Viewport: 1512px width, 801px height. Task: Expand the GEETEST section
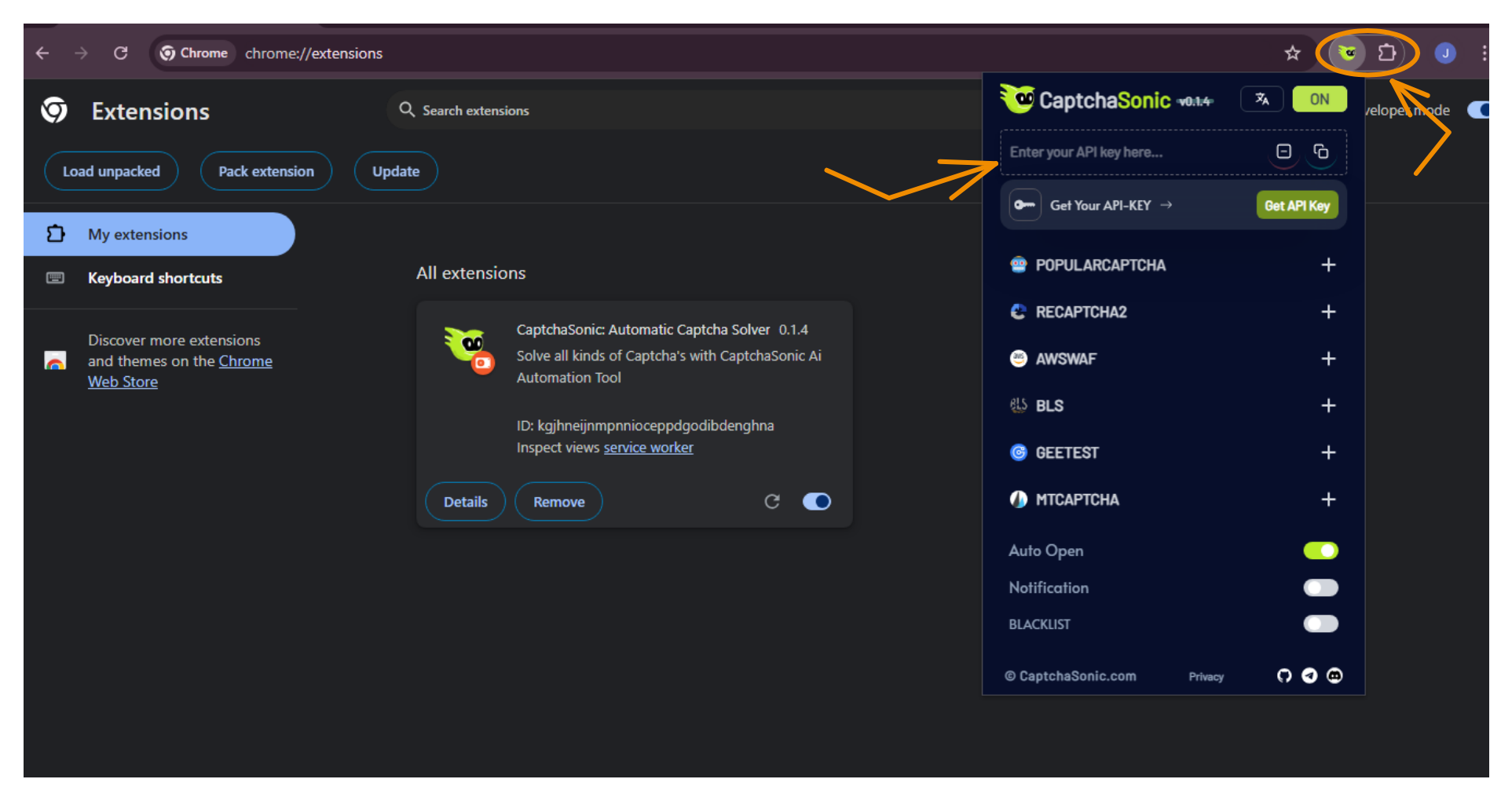1328,453
